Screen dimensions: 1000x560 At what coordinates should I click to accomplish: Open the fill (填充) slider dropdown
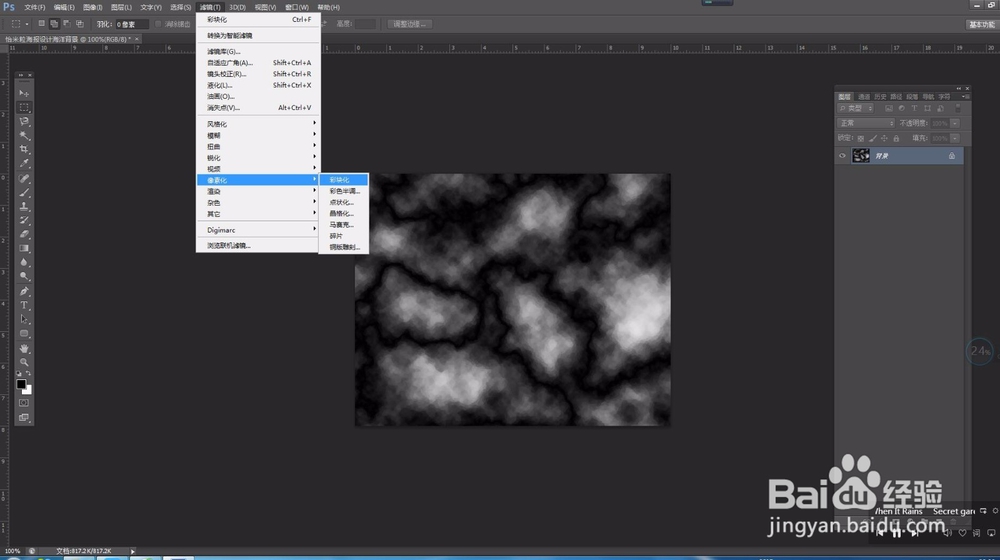955,138
